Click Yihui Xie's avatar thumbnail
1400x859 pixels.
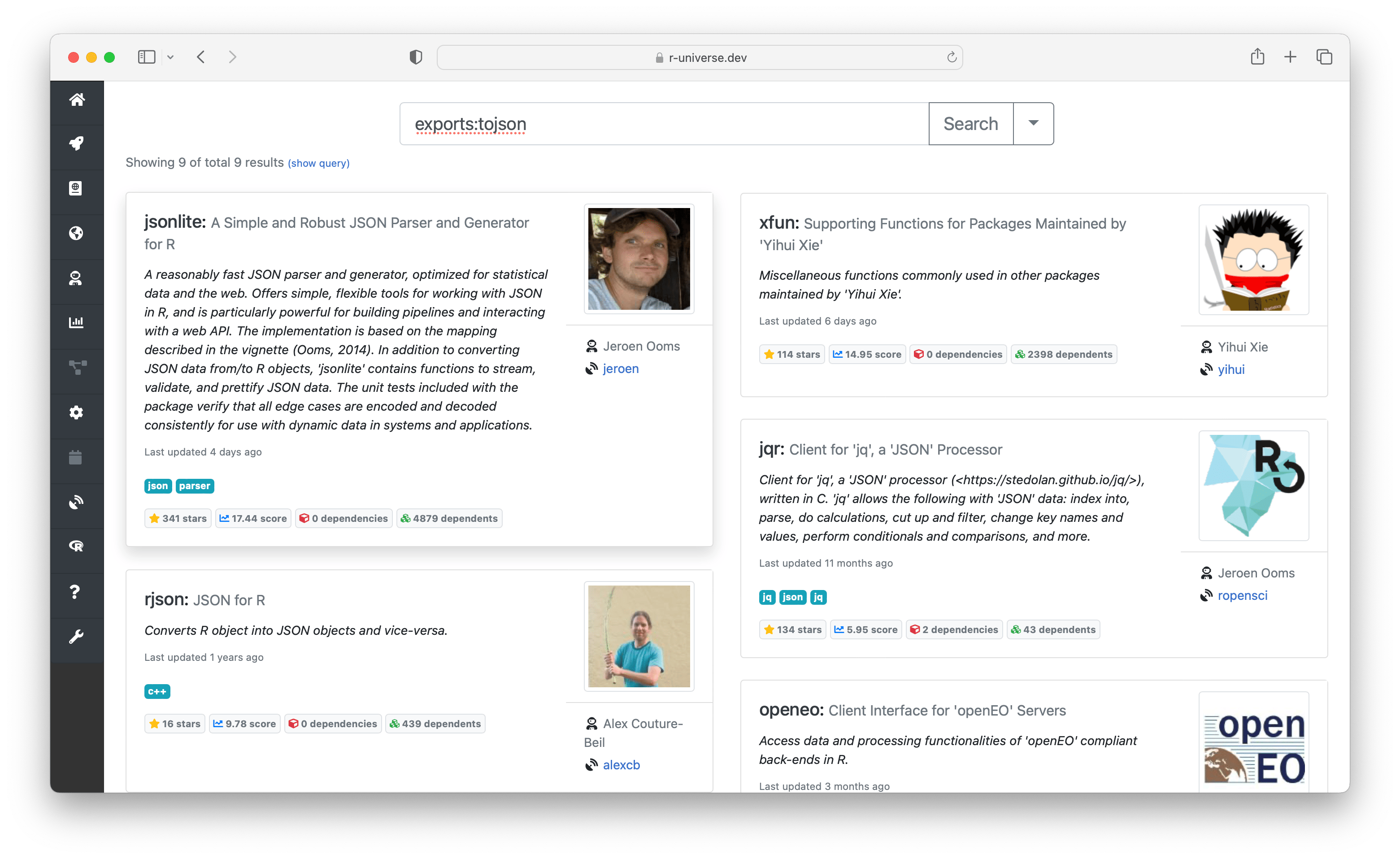tap(1253, 260)
